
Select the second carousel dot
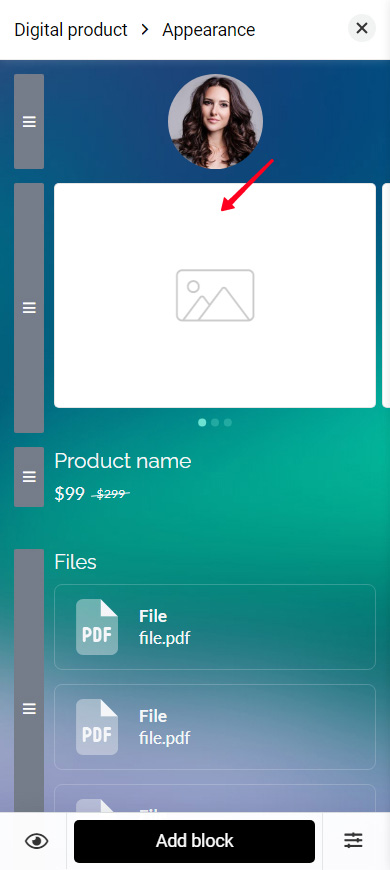tap(215, 423)
